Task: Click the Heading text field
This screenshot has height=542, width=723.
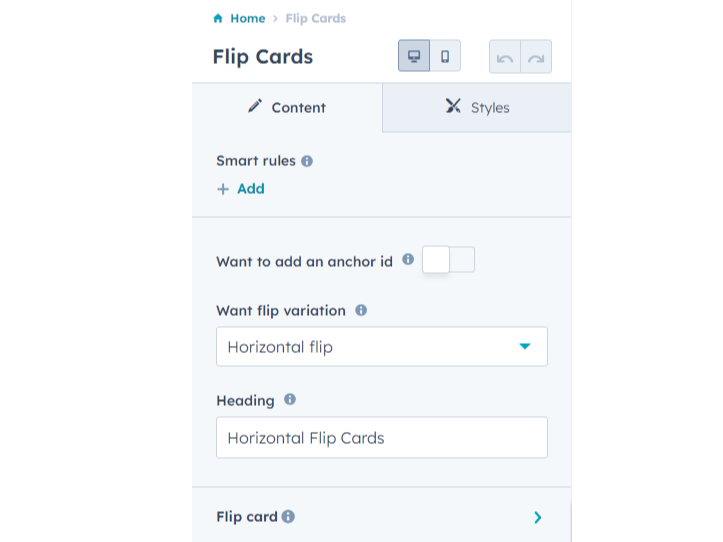Action: click(x=381, y=438)
